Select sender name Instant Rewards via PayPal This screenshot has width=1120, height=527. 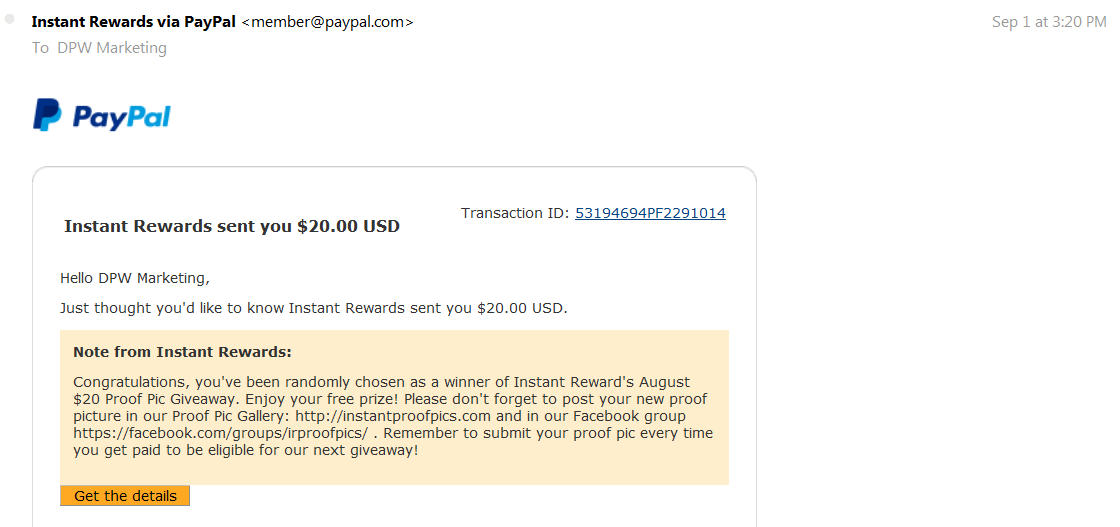click(134, 21)
